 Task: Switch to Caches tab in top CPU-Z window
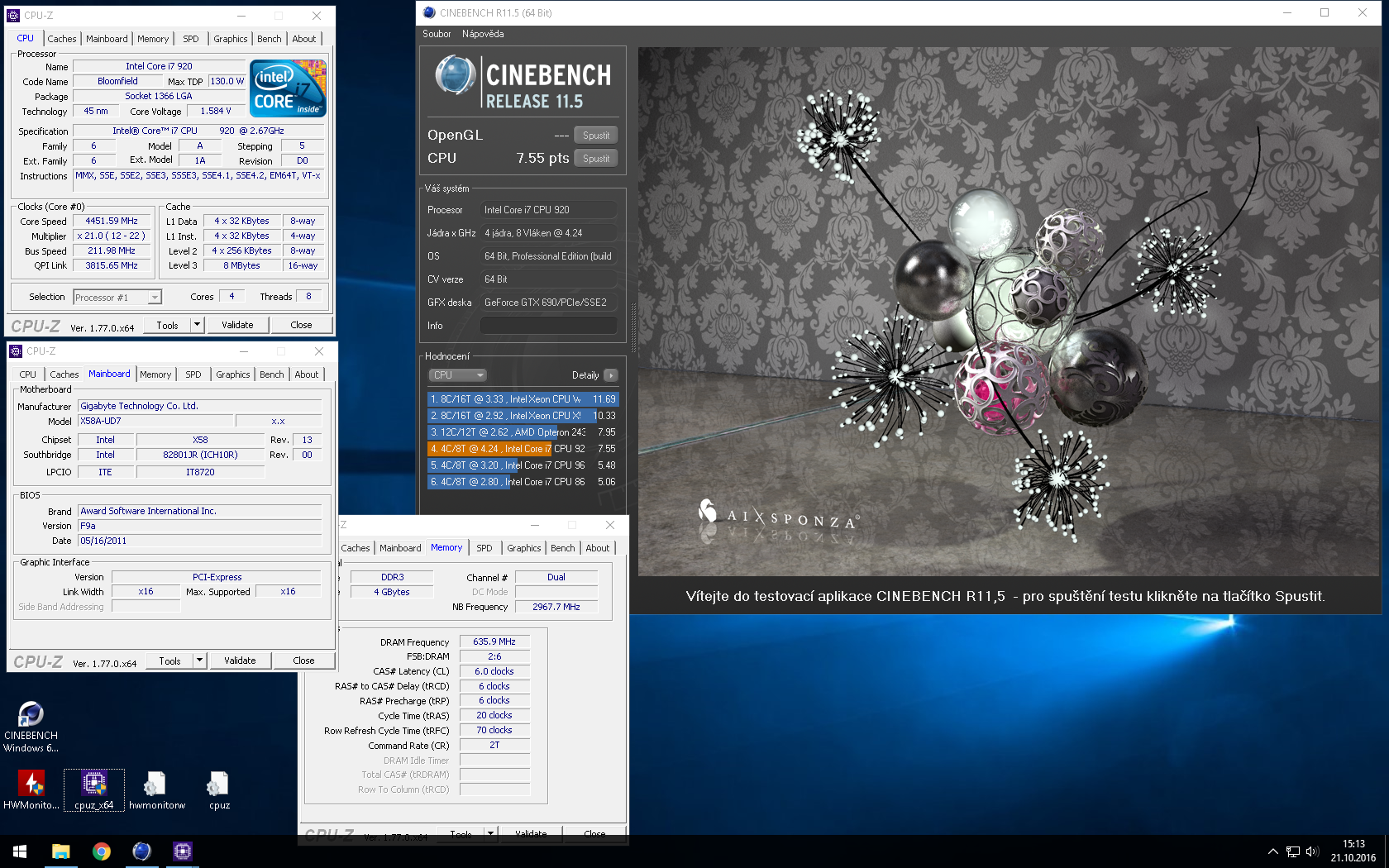coord(61,39)
